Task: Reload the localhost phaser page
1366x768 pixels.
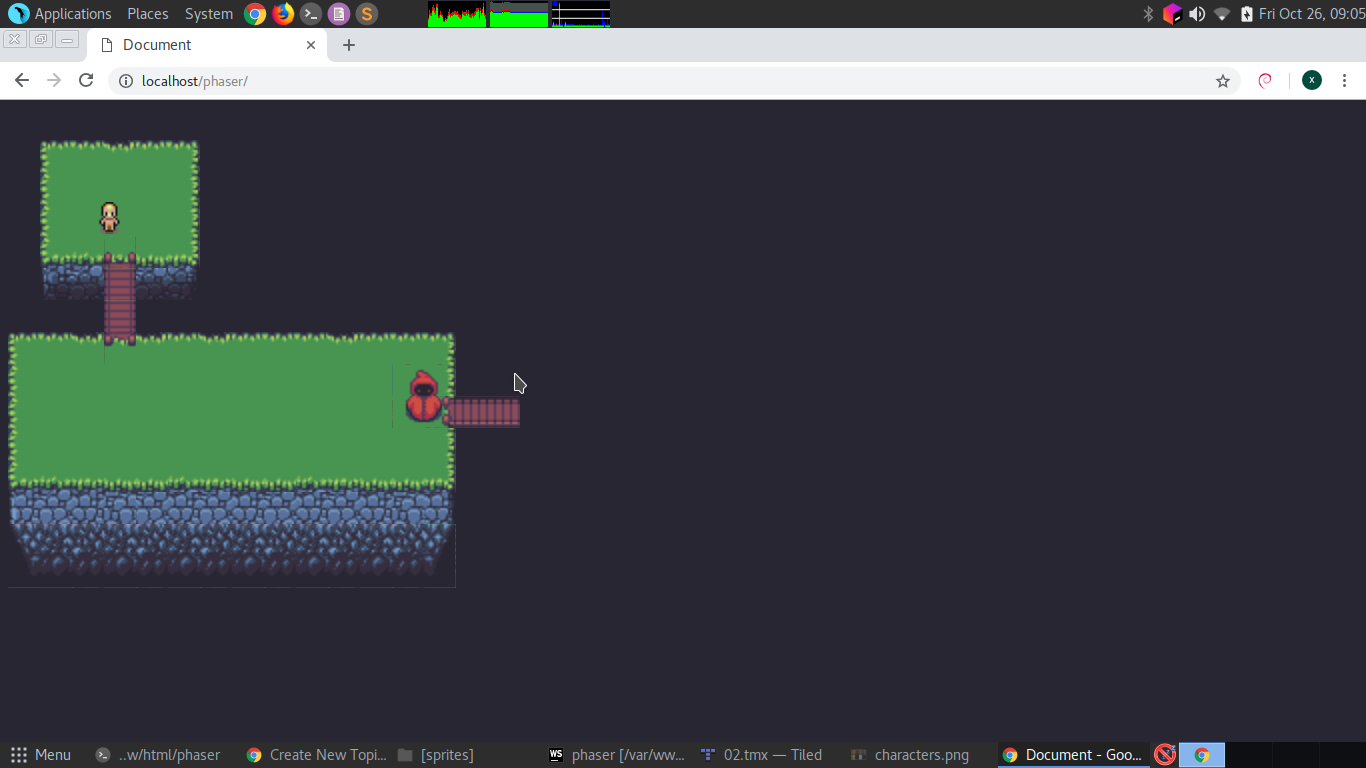Action: pyautogui.click(x=86, y=81)
